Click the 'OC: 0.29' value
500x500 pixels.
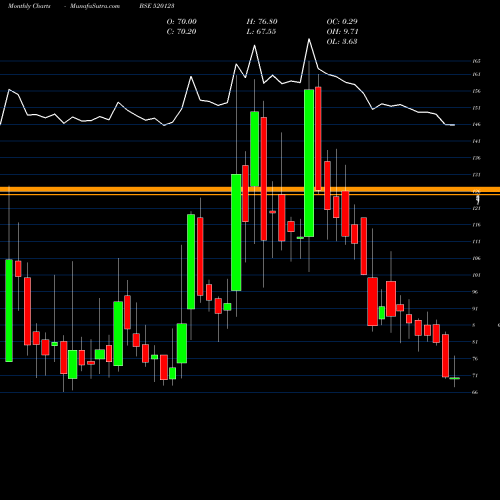tap(342, 22)
